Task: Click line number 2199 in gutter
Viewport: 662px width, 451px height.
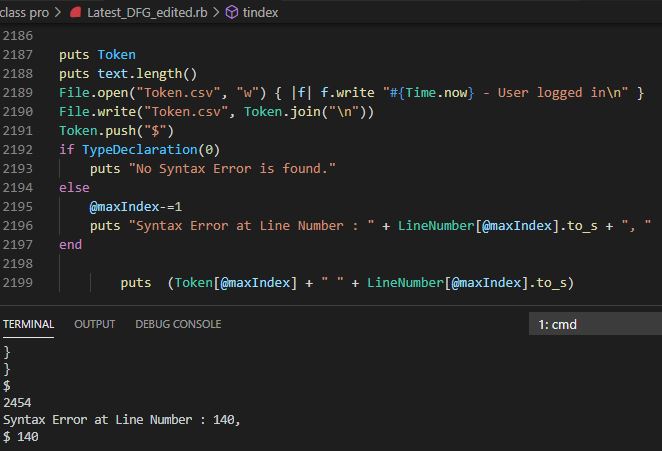Action: click(x=18, y=283)
